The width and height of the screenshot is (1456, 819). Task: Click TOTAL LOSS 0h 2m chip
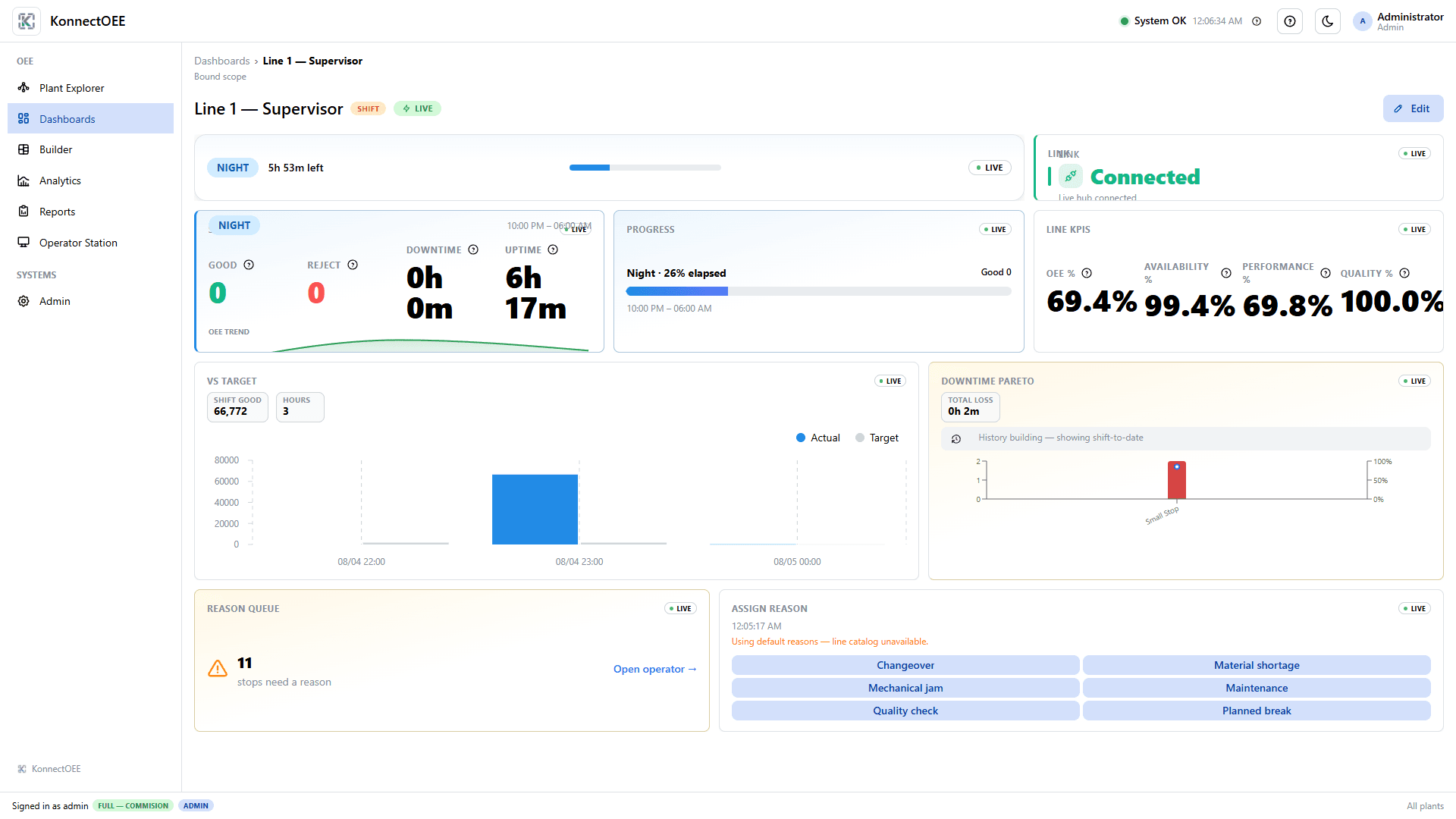point(970,406)
